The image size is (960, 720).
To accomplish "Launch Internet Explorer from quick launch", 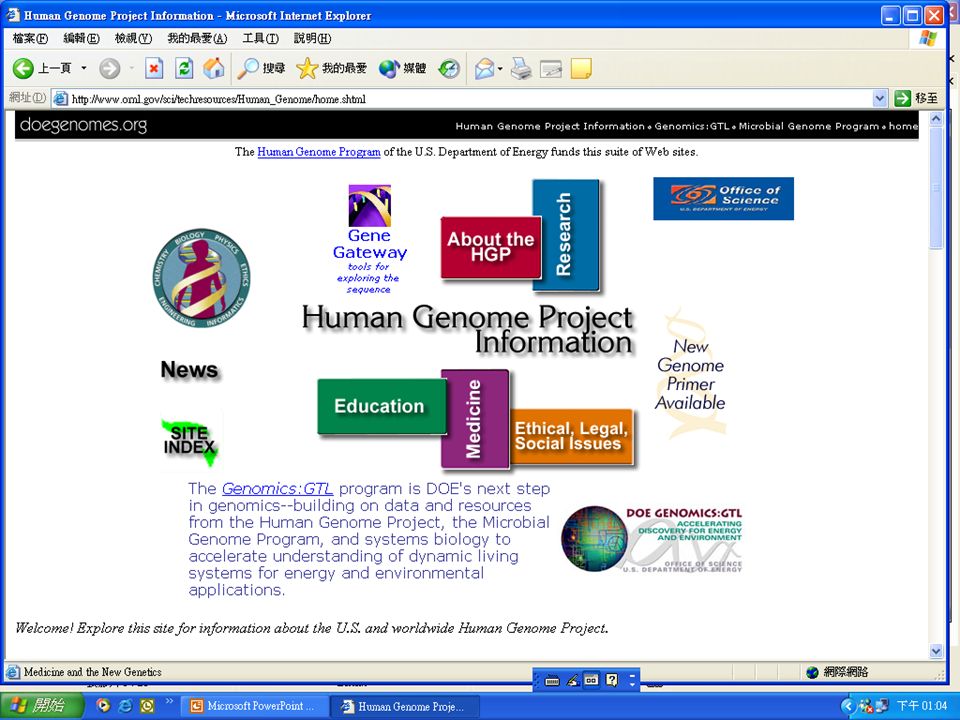I will 126,706.
